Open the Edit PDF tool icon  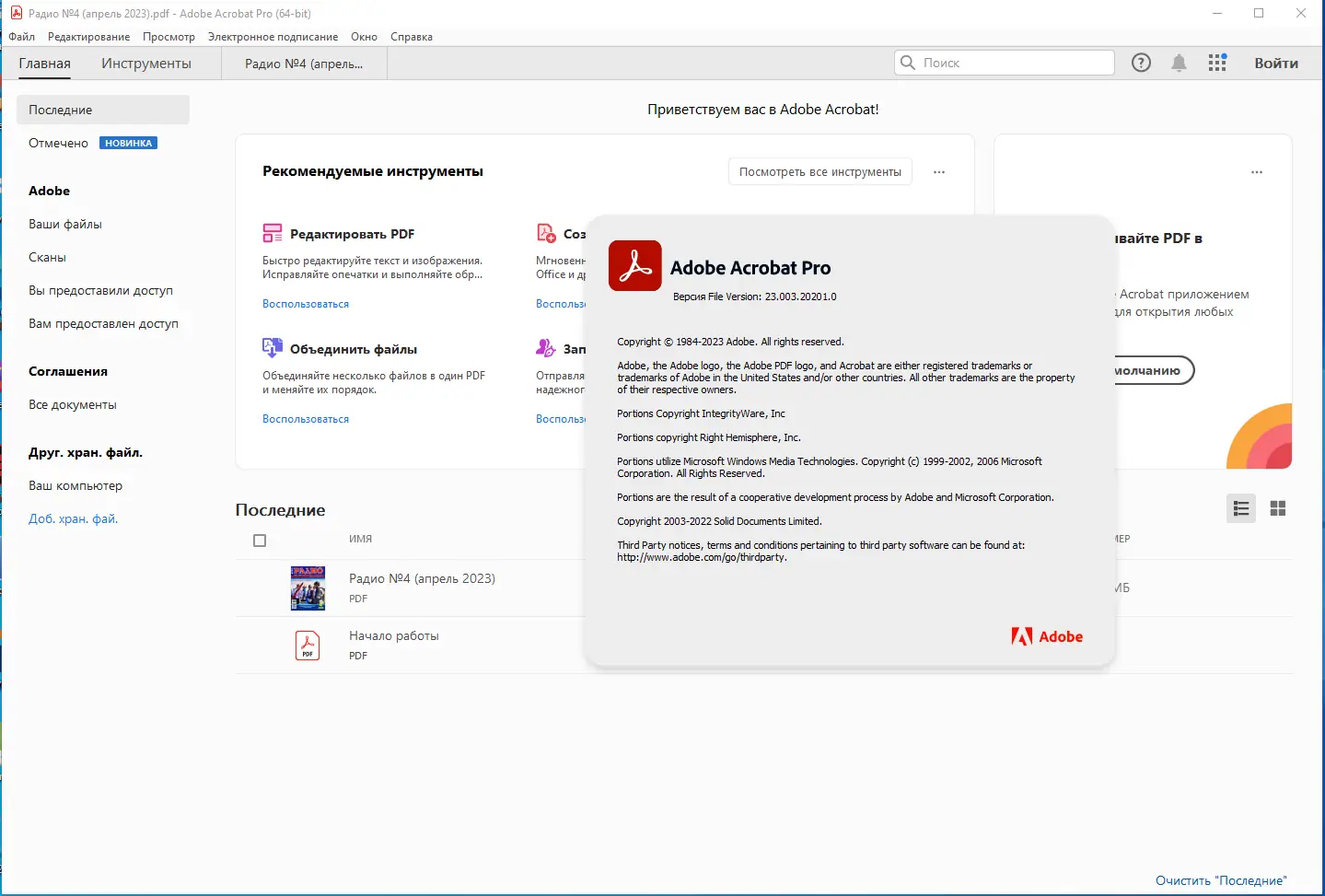[x=273, y=233]
